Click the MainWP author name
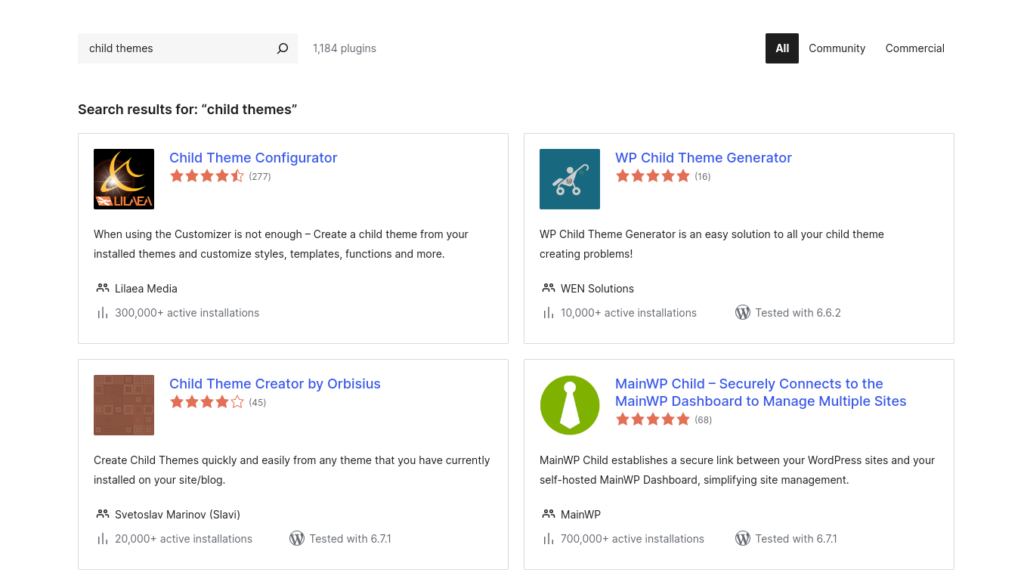1024x585 pixels. tap(581, 514)
